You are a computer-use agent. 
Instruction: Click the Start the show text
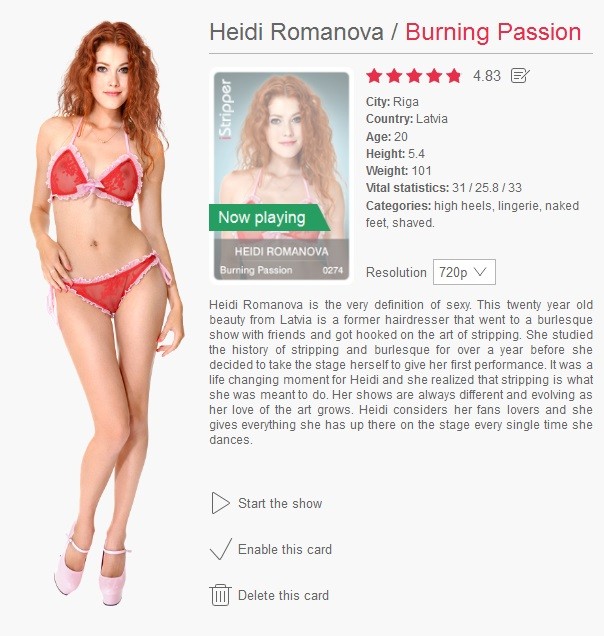[x=280, y=503]
